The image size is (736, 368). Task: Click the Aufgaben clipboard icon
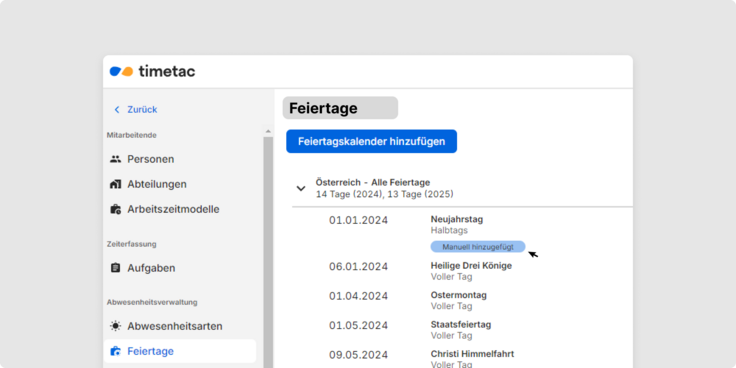pyautogui.click(x=115, y=268)
